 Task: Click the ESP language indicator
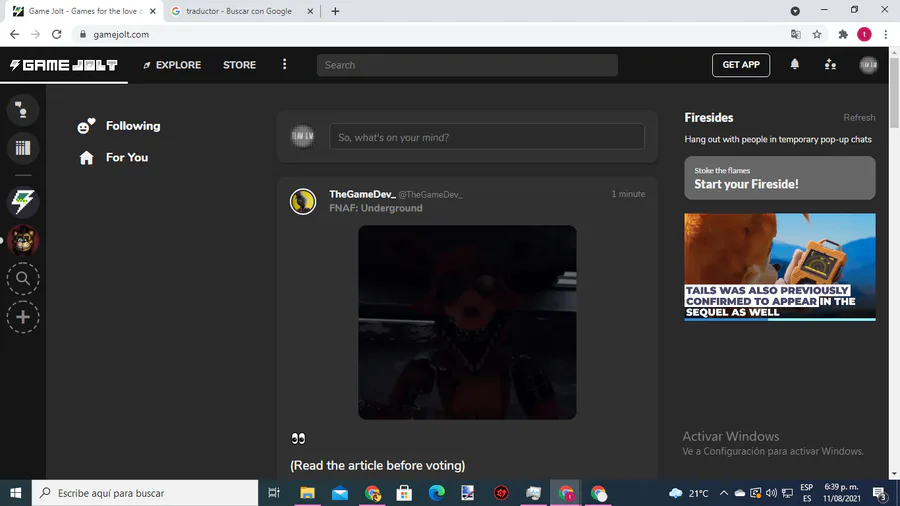click(806, 493)
